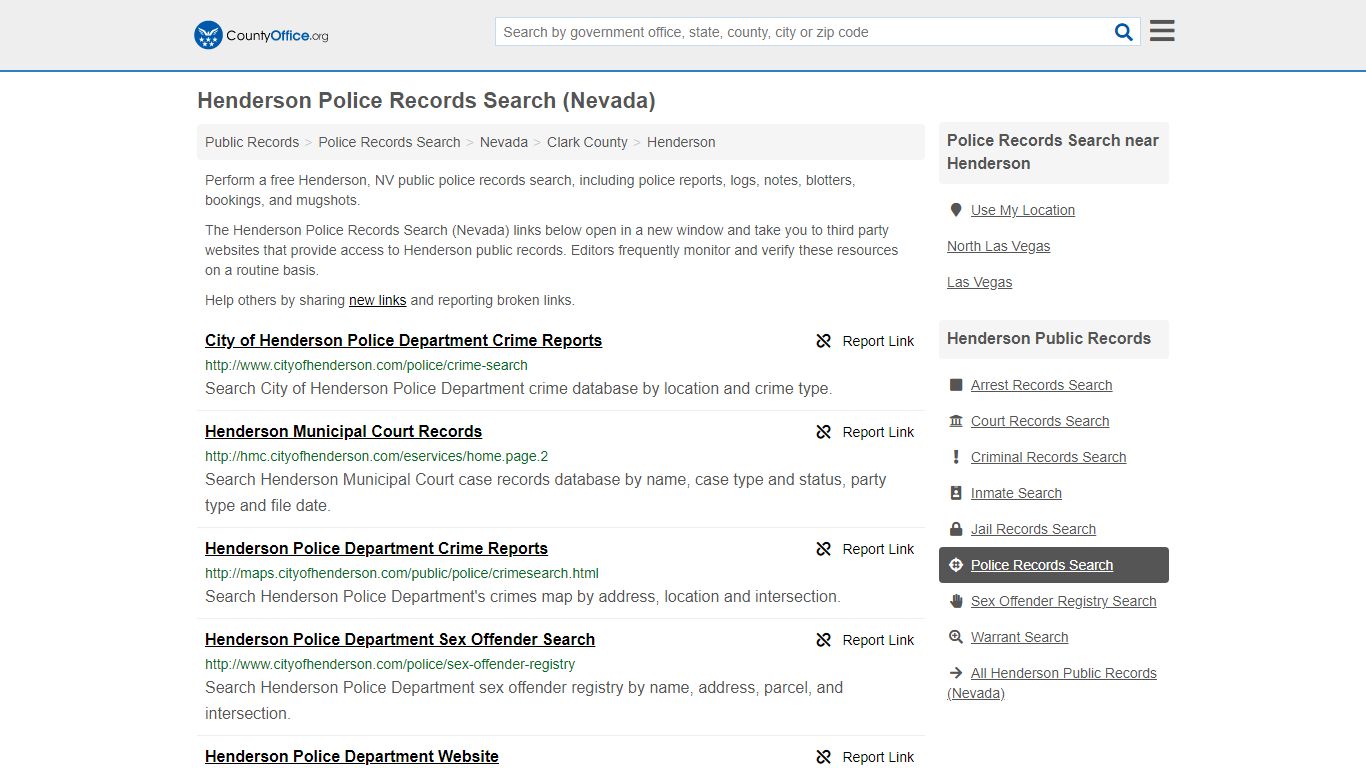Open Police Records Search breadcrumb
The height and width of the screenshot is (768, 1366).
point(389,142)
